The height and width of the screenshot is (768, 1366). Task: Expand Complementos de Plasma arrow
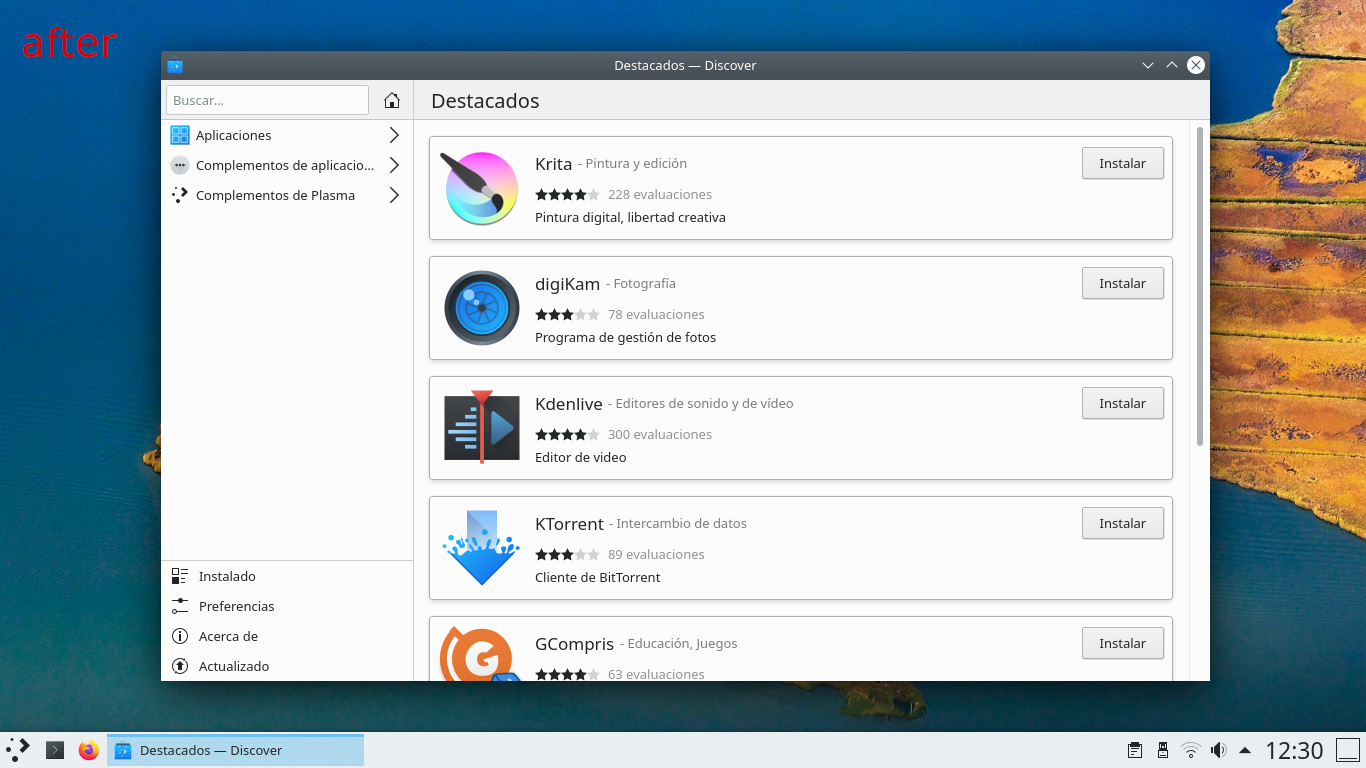click(394, 195)
